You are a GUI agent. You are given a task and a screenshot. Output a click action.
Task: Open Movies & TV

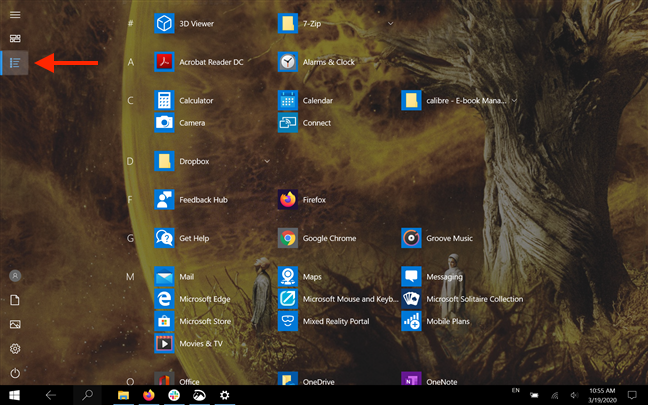tap(189, 343)
